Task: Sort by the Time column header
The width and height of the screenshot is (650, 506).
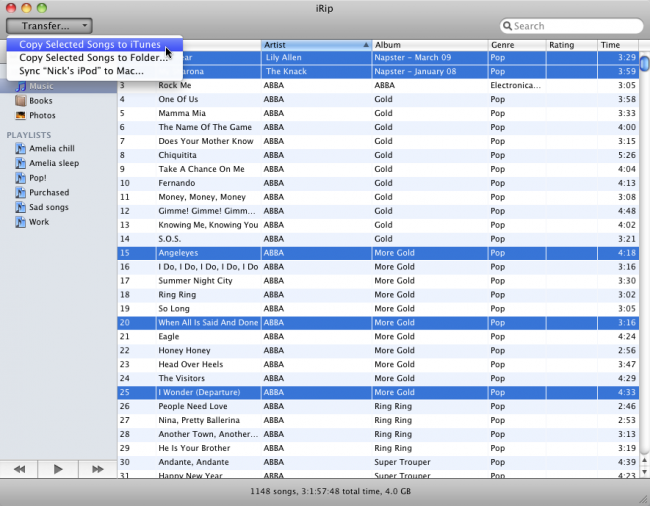Action: pyautogui.click(x=618, y=45)
